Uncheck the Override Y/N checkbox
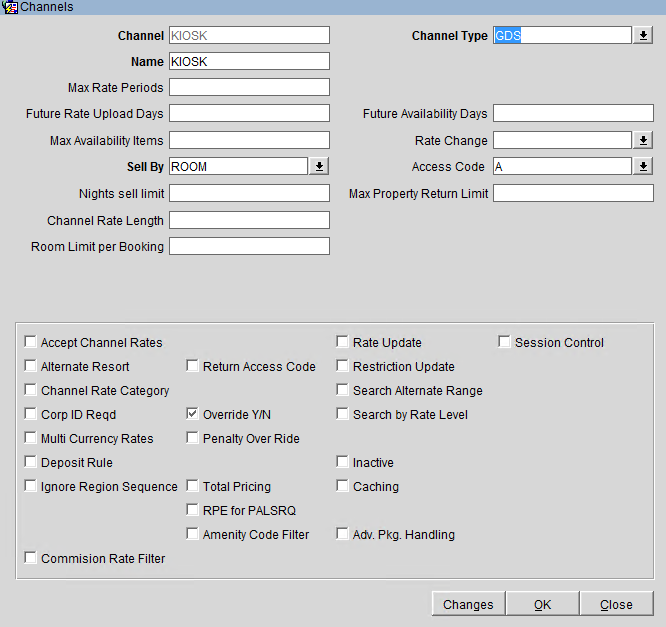The image size is (666, 627). click(193, 415)
